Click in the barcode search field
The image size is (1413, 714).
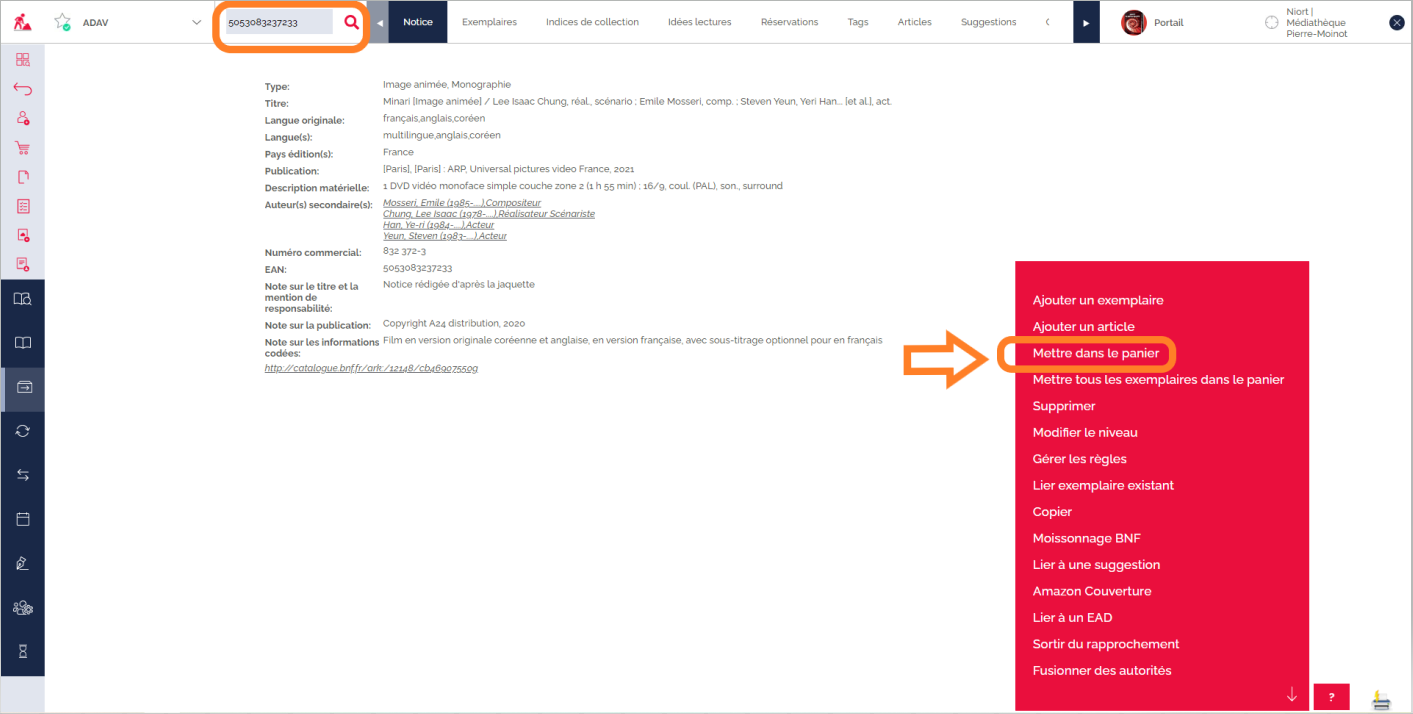pos(279,22)
